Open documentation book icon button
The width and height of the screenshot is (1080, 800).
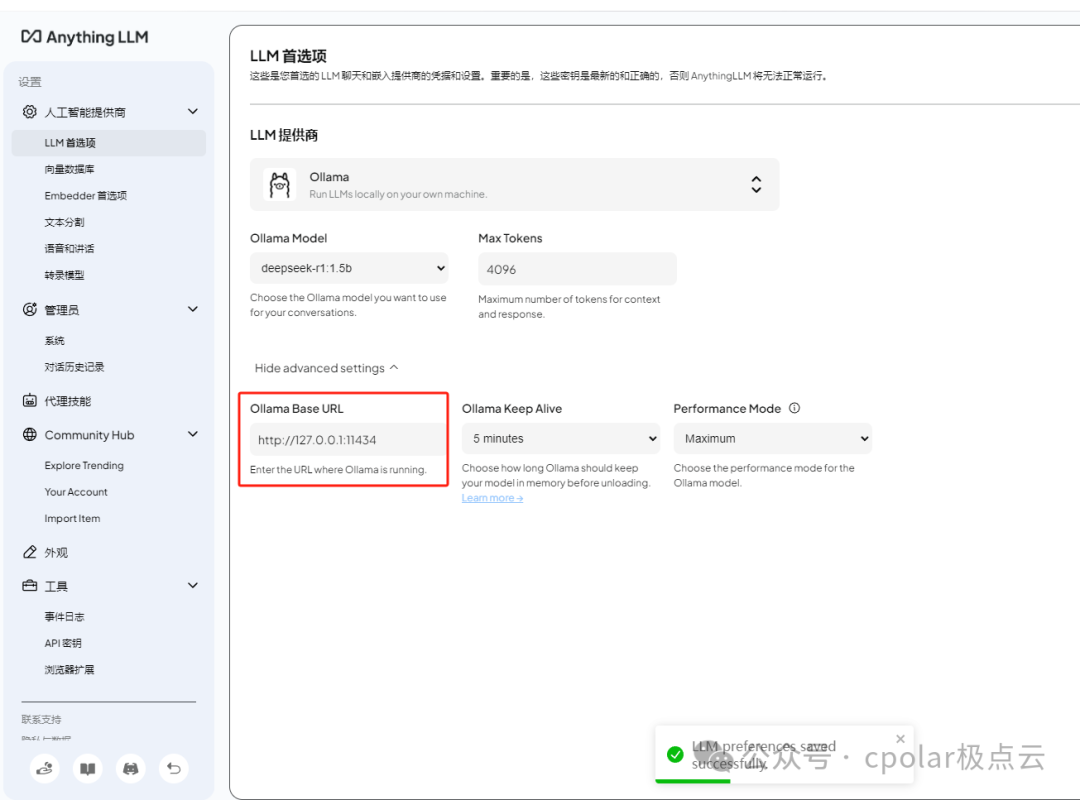[x=87, y=768]
